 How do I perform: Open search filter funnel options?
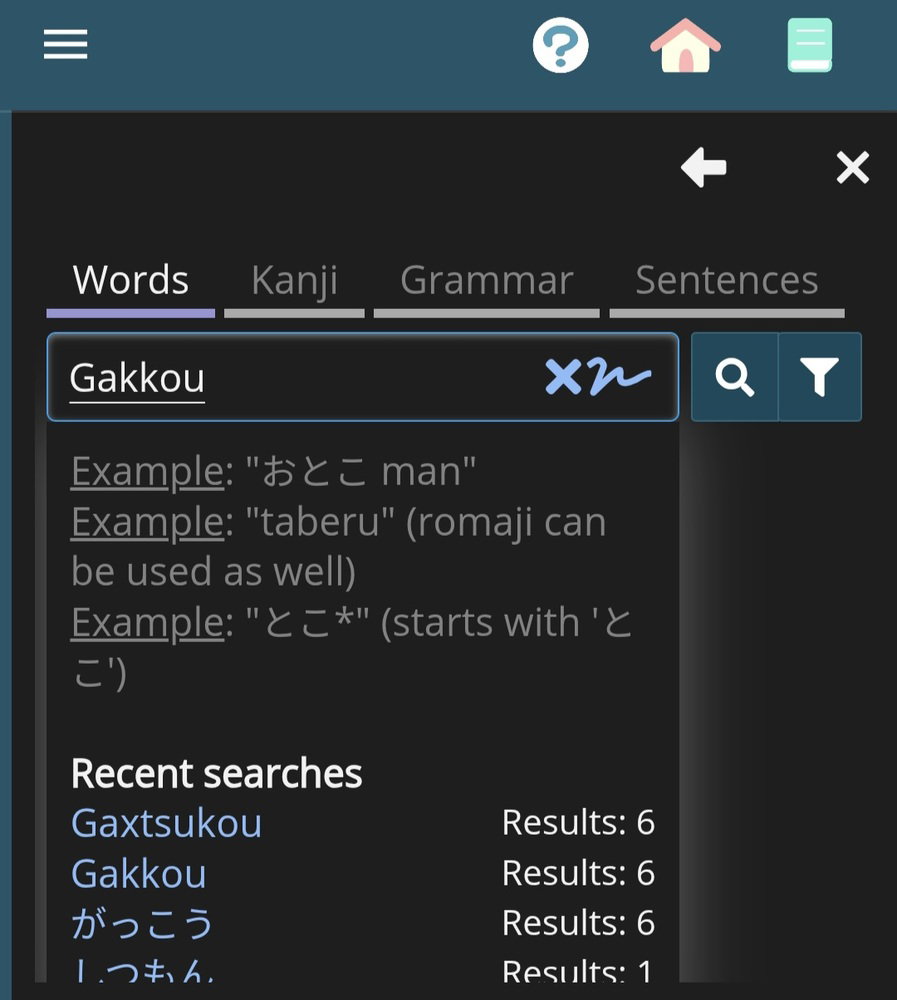pyautogui.click(x=819, y=378)
